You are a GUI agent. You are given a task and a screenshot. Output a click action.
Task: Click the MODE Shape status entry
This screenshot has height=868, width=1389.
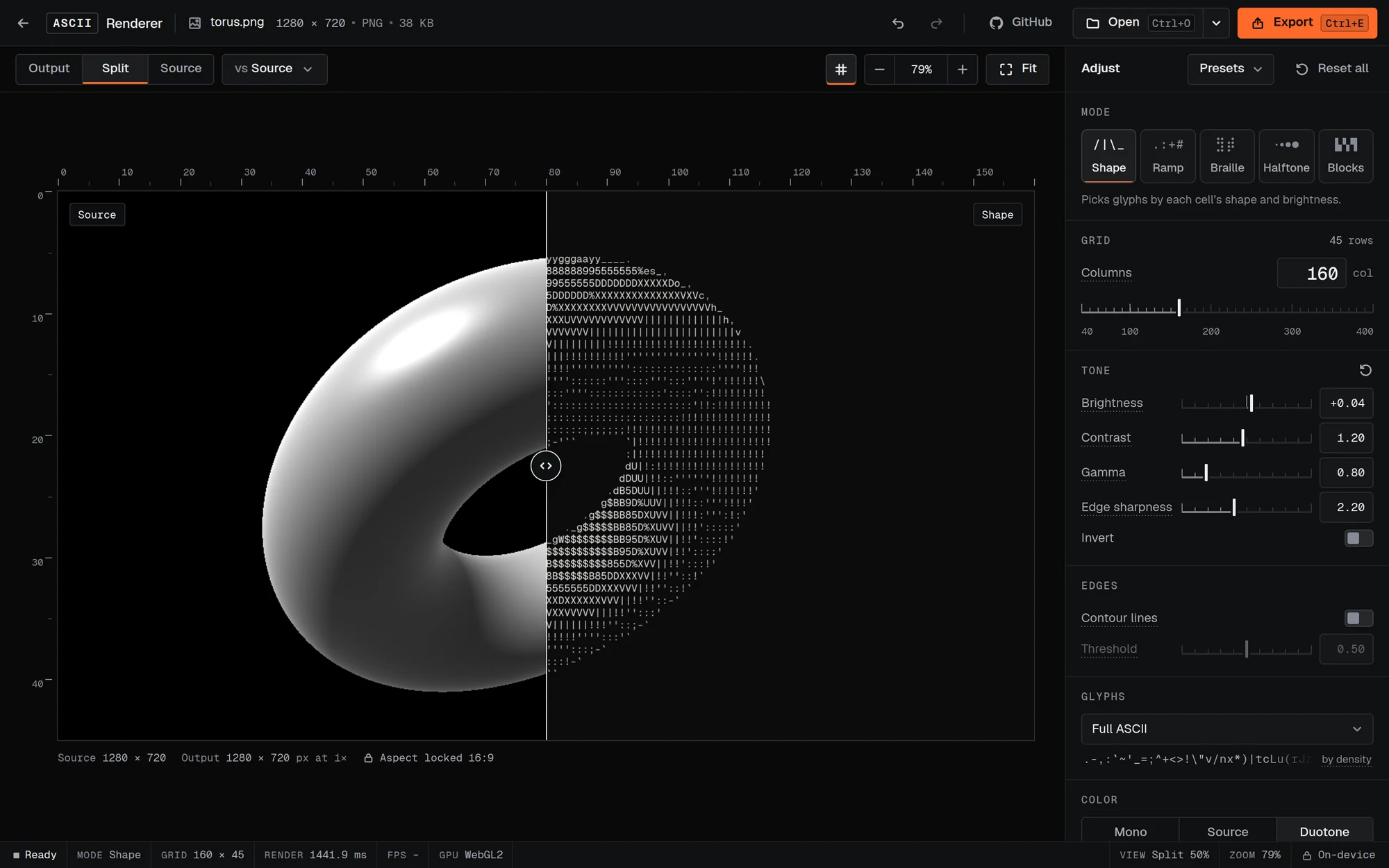click(x=108, y=855)
